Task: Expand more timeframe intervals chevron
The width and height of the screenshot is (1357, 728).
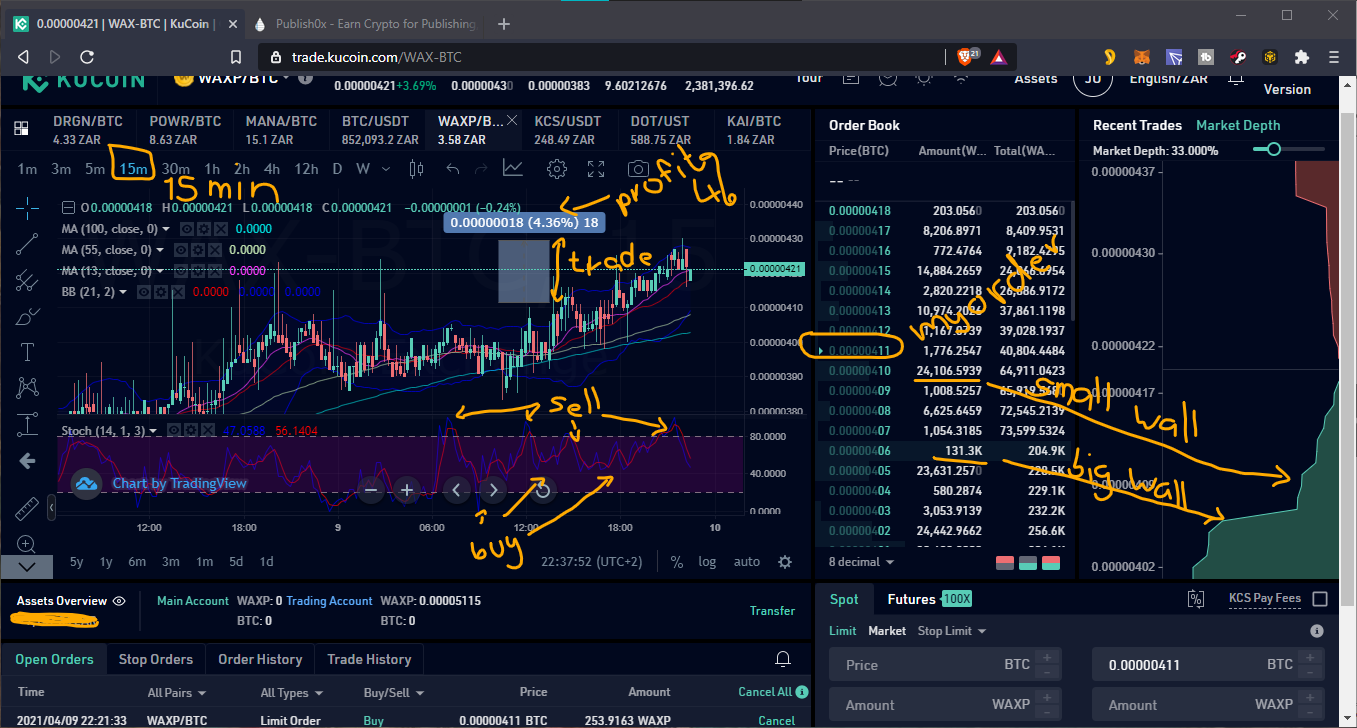Action: 386,169
